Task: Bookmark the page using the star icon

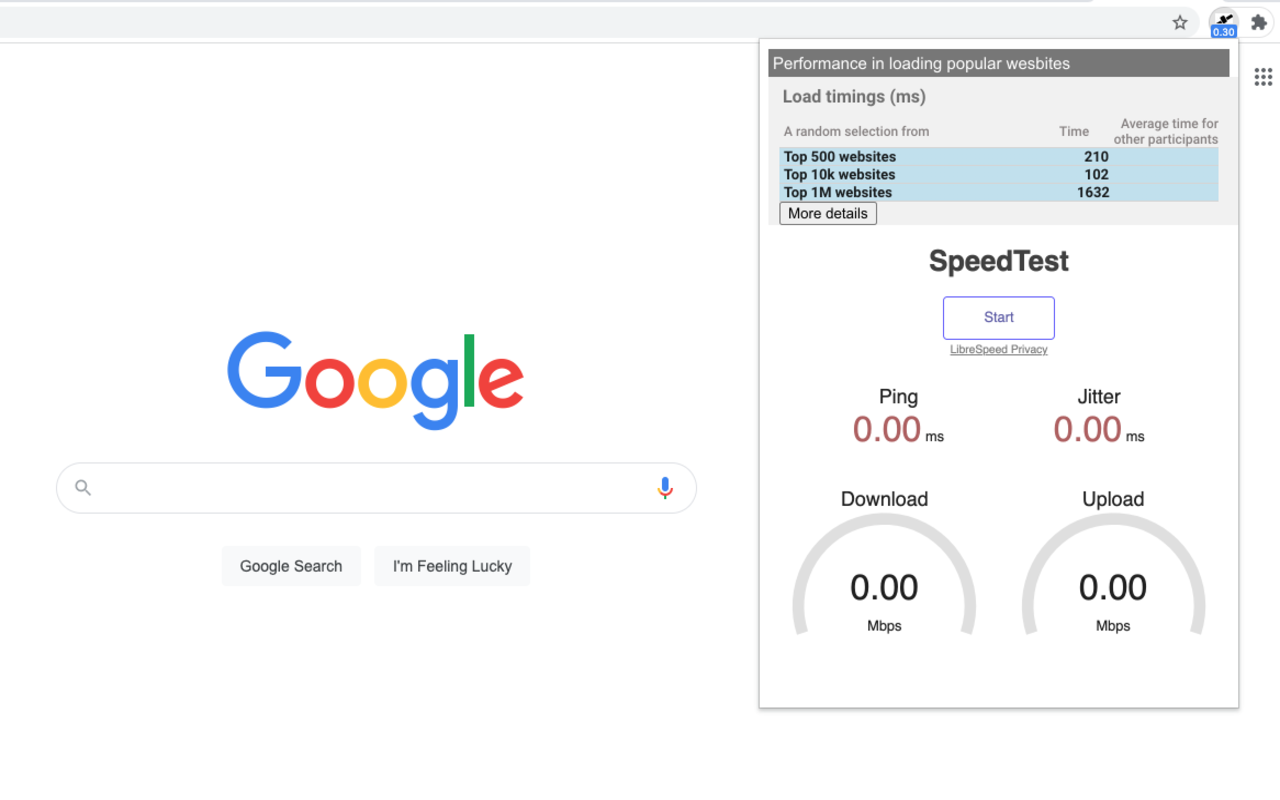Action: (x=1179, y=21)
